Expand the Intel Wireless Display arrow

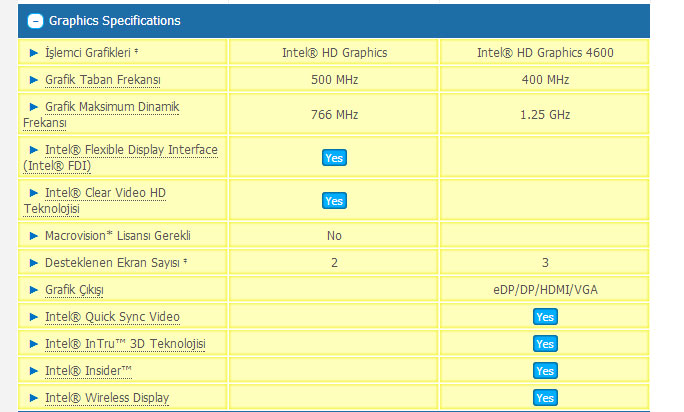(x=34, y=398)
